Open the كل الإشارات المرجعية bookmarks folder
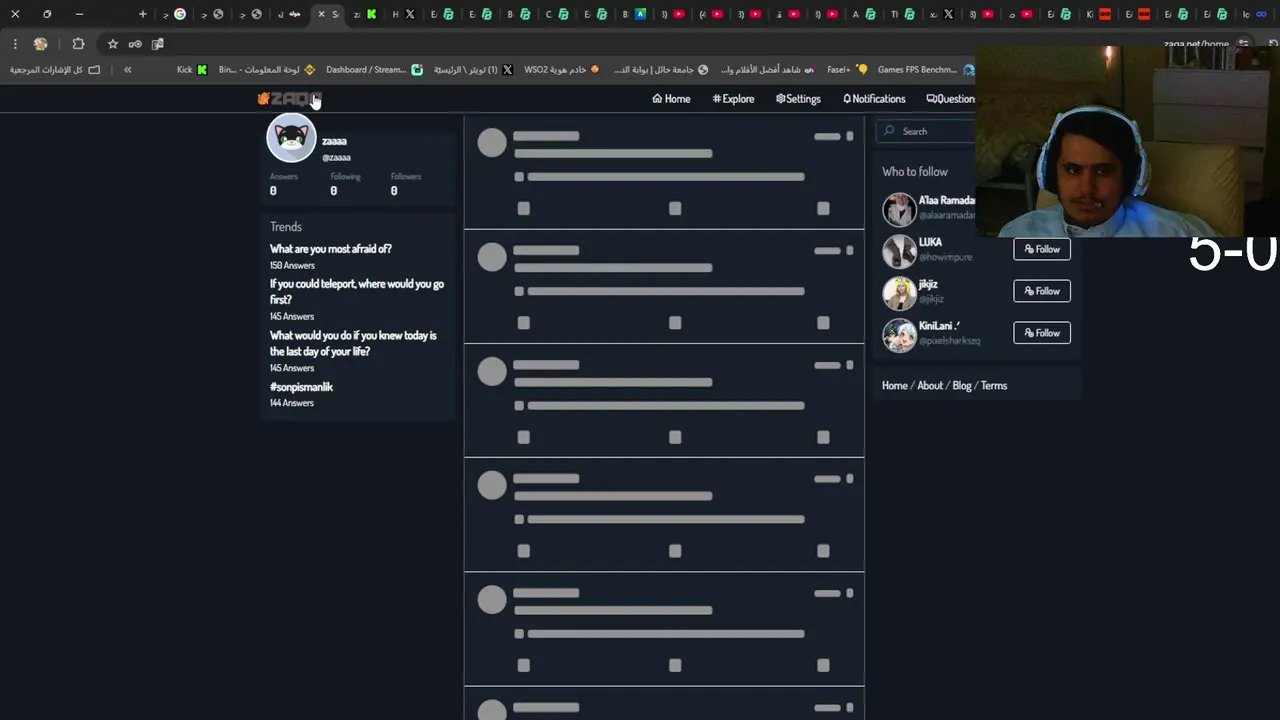This screenshot has height=720, width=1280. click(55, 70)
